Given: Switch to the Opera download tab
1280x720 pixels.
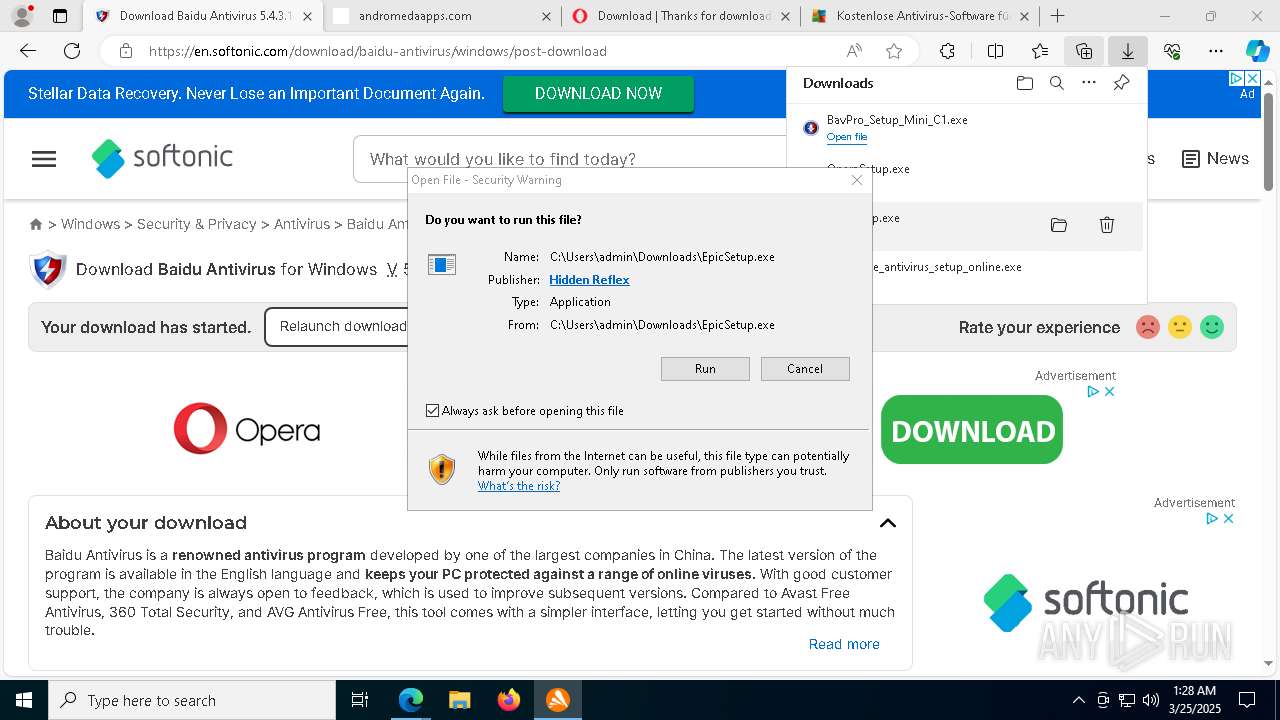Looking at the screenshot, I should pyautogui.click(x=682, y=16).
